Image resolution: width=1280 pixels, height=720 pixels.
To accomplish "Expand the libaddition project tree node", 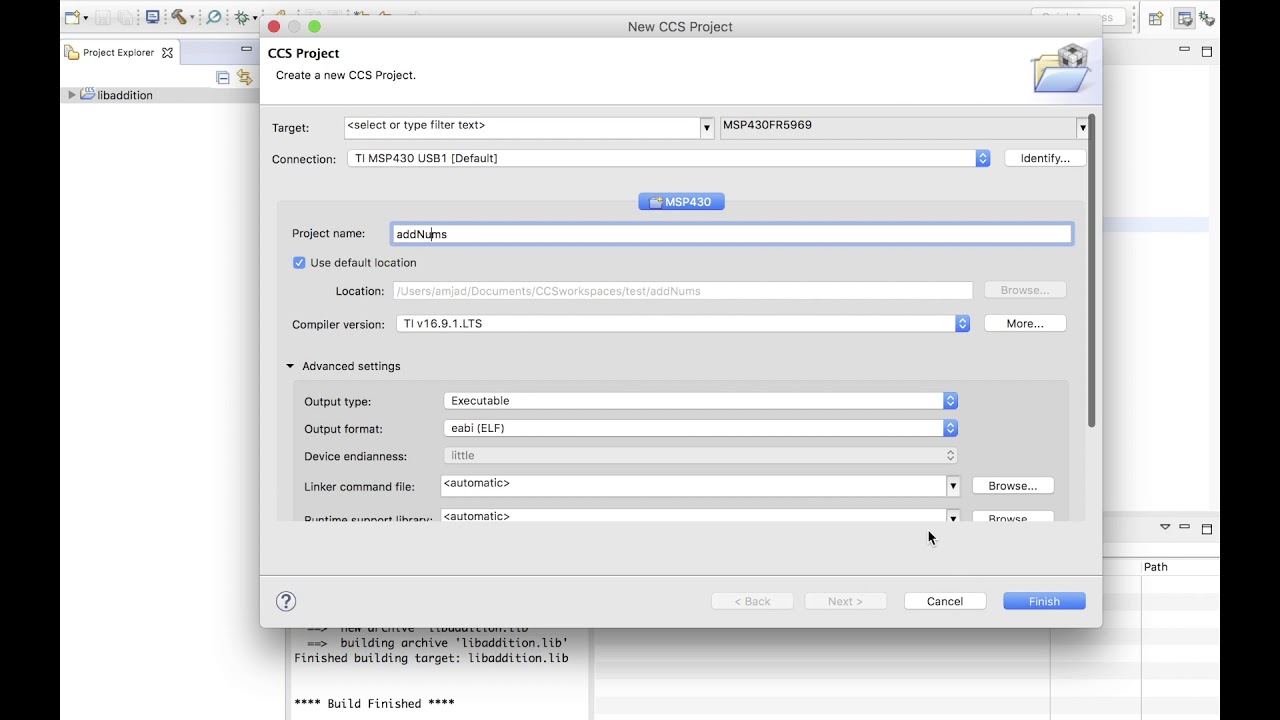I will coord(71,95).
